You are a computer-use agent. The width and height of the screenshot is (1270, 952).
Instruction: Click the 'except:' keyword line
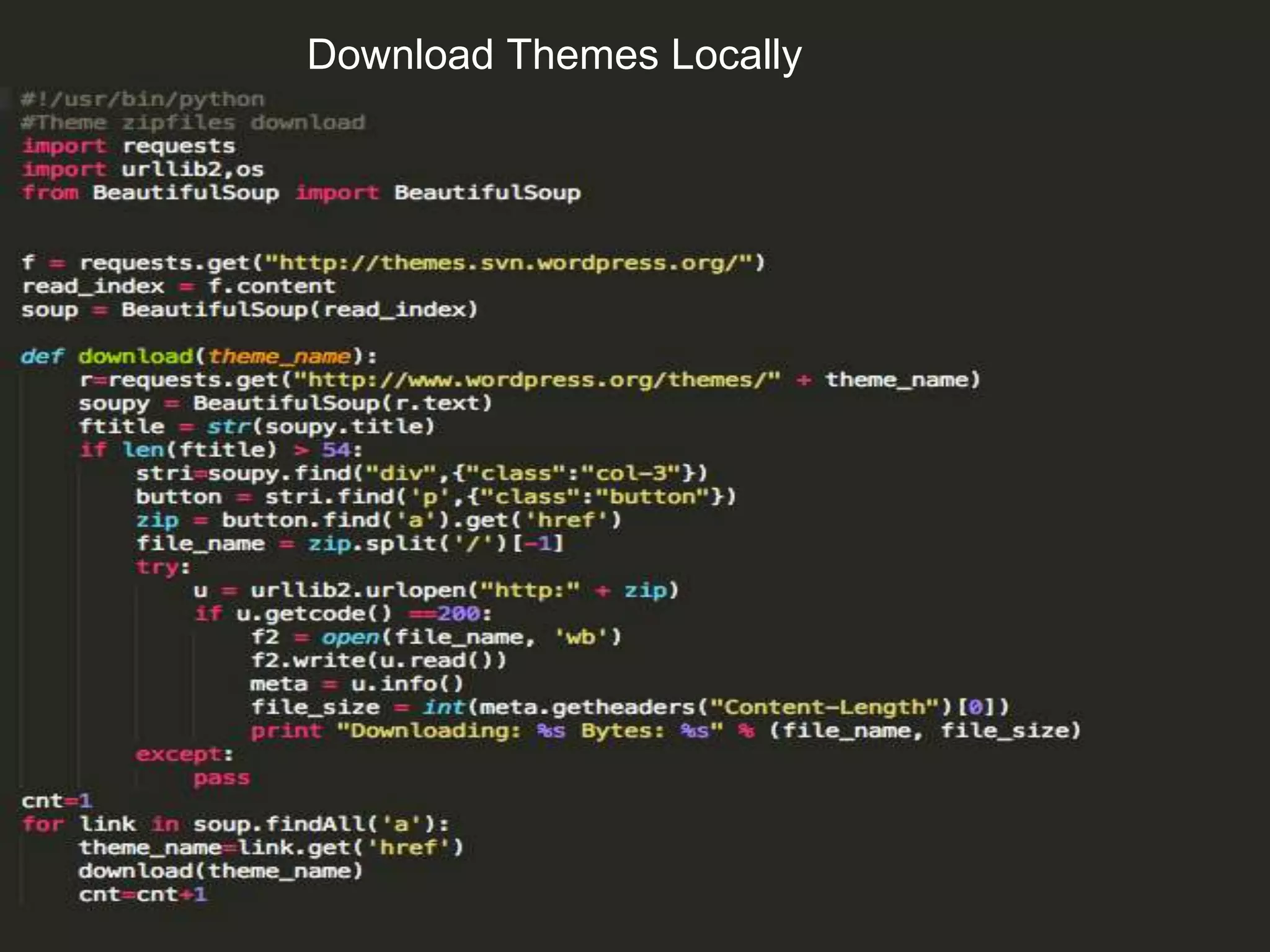(185, 754)
